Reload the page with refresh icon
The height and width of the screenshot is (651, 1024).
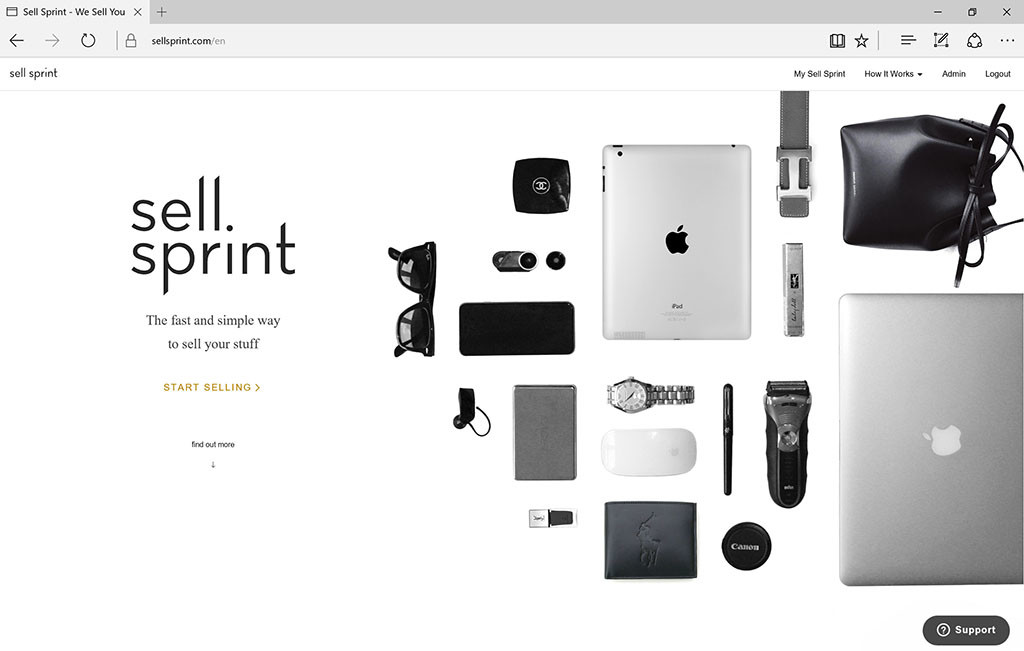pyautogui.click(x=88, y=40)
